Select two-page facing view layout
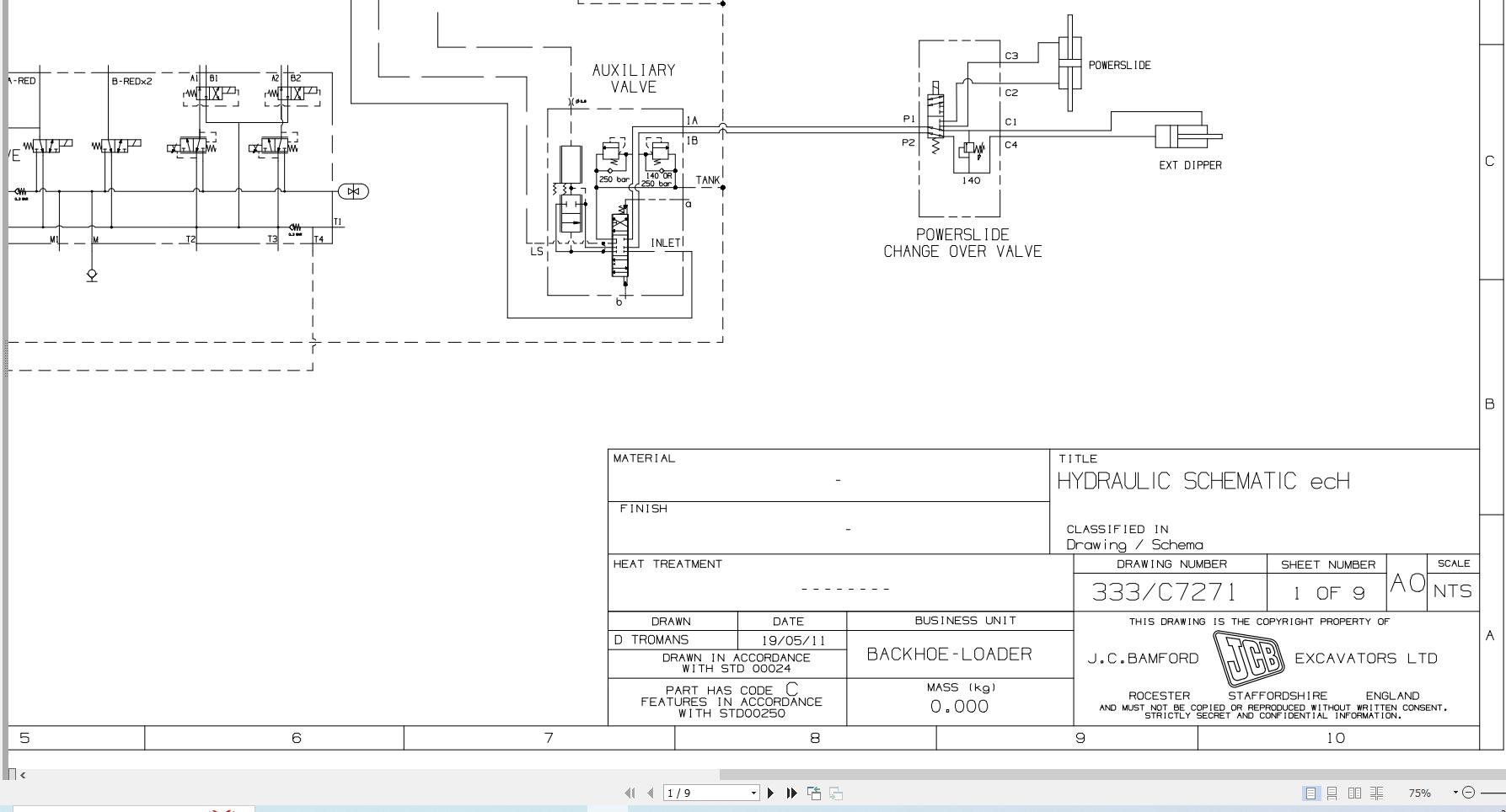This screenshot has height=812, width=1506. [x=1354, y=793]
